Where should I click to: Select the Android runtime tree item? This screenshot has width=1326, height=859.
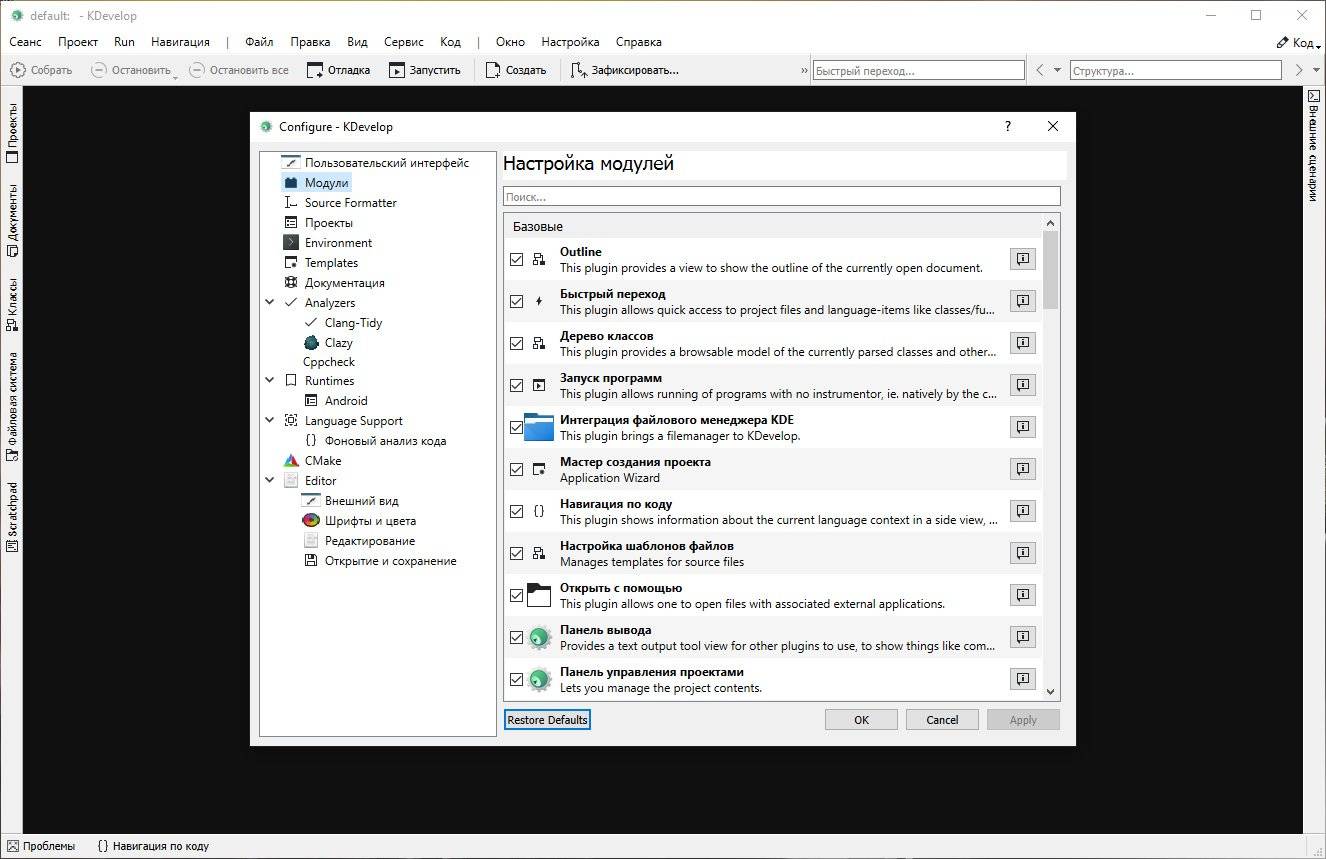335,401
